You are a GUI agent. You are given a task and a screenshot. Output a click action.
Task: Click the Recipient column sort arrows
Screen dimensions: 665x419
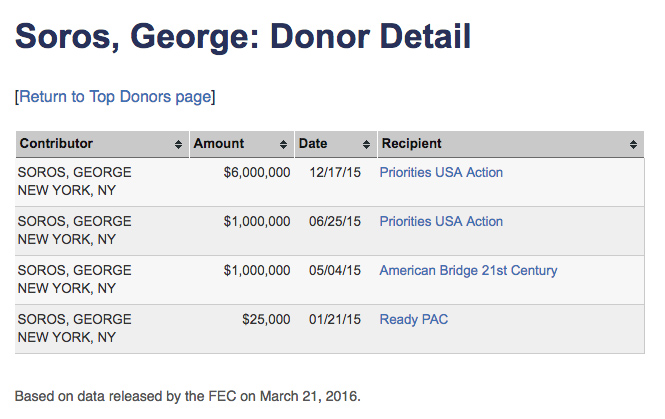[634, 144]
